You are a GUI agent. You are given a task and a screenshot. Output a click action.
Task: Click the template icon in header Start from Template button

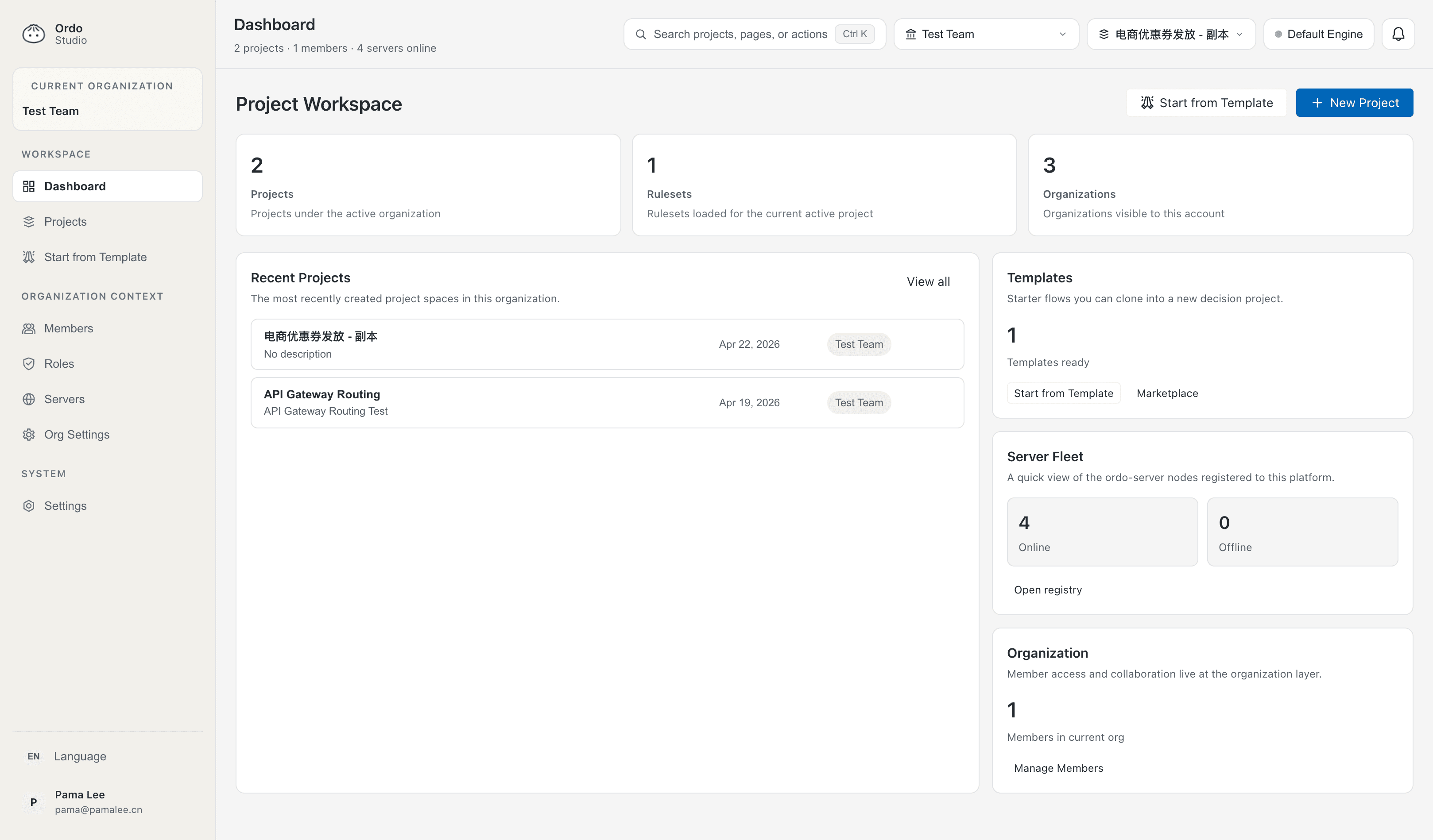tap(1147, 103)
